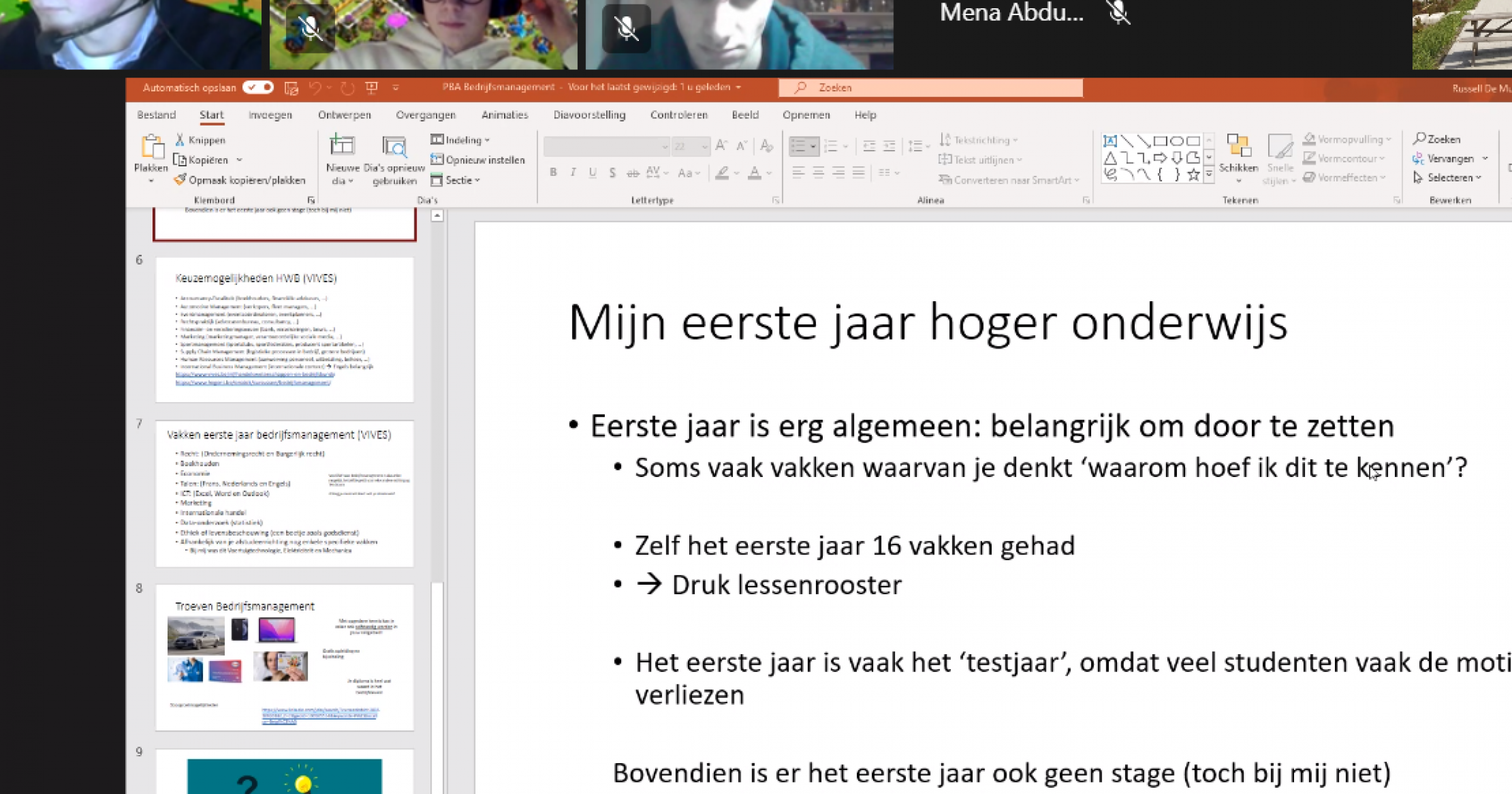The image size is (1512, 794).
Task: Click the save icon in title bar
Action: 291,88
